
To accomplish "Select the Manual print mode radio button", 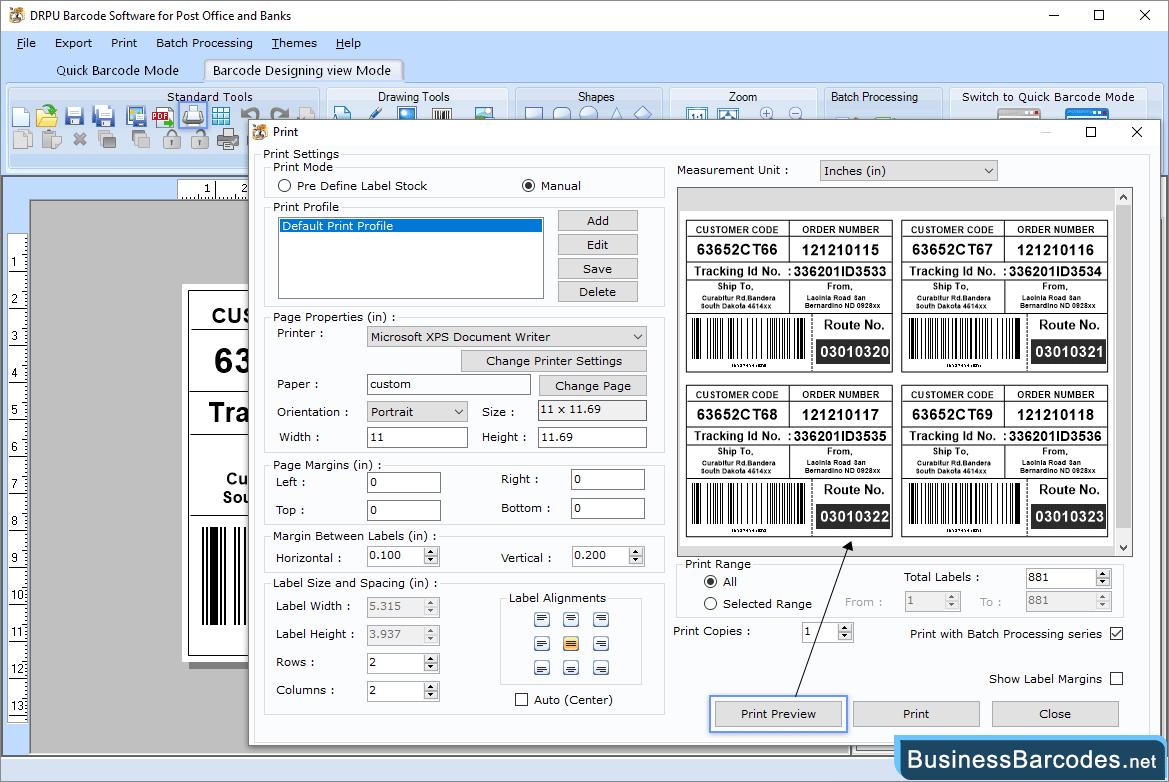I will click(529, 186).
